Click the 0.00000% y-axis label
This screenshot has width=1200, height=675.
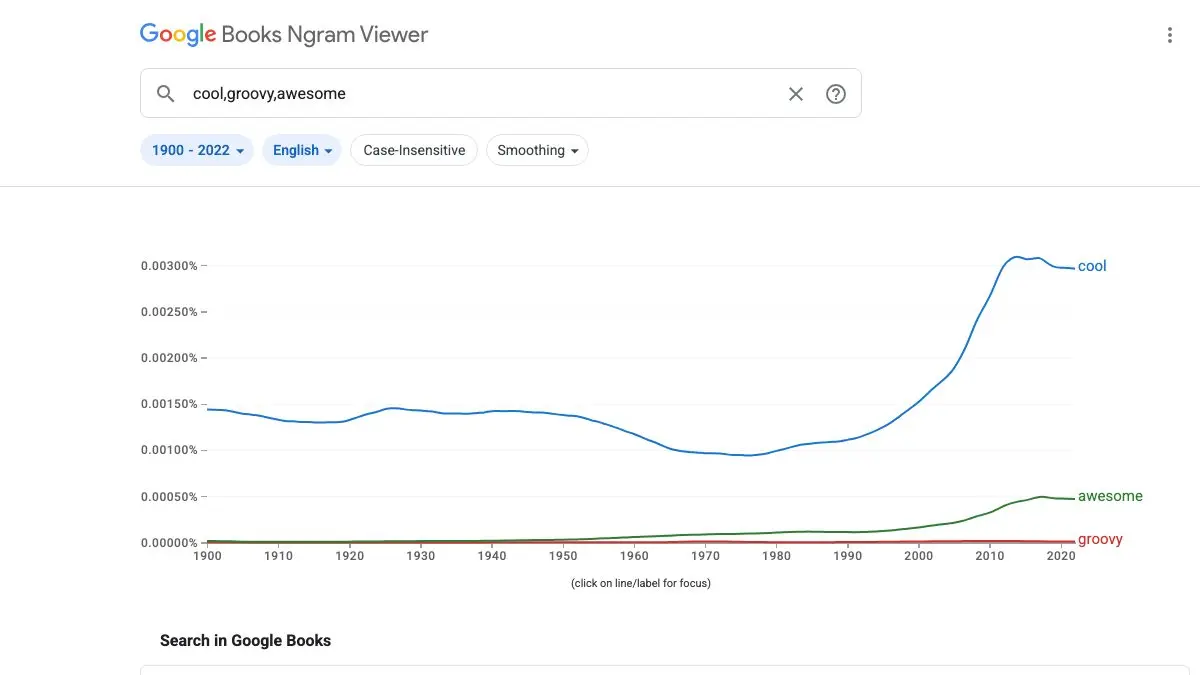point(170,543)
